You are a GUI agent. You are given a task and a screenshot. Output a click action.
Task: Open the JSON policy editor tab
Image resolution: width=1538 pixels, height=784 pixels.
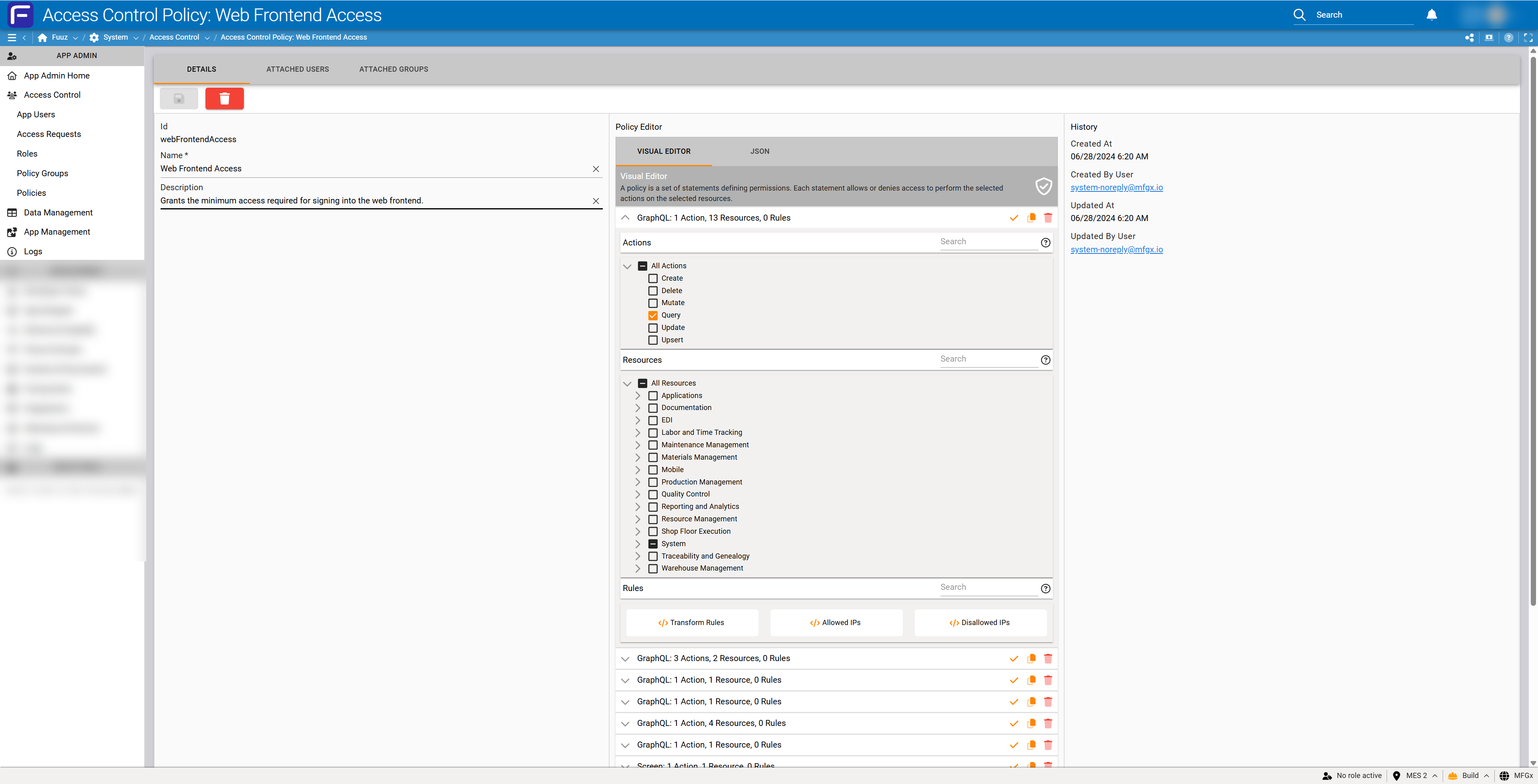[759, 152]
